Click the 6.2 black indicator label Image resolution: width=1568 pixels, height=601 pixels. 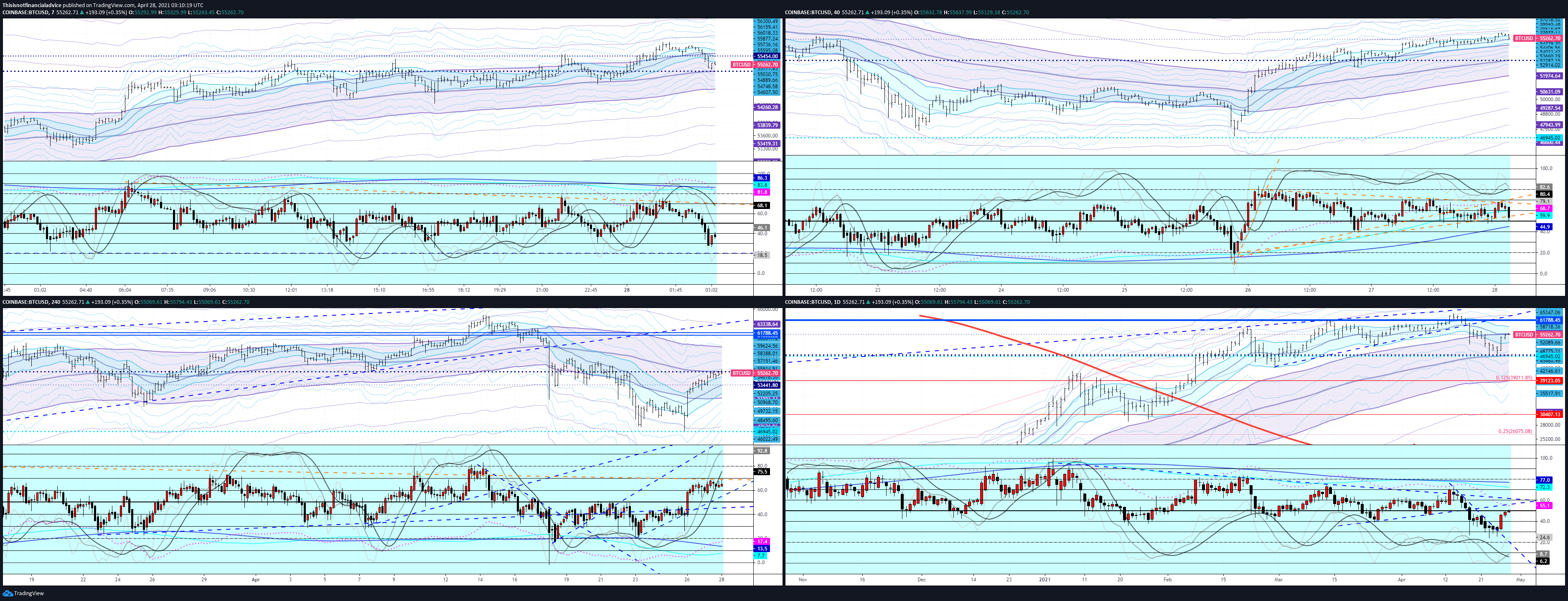tap(1543, 561)
